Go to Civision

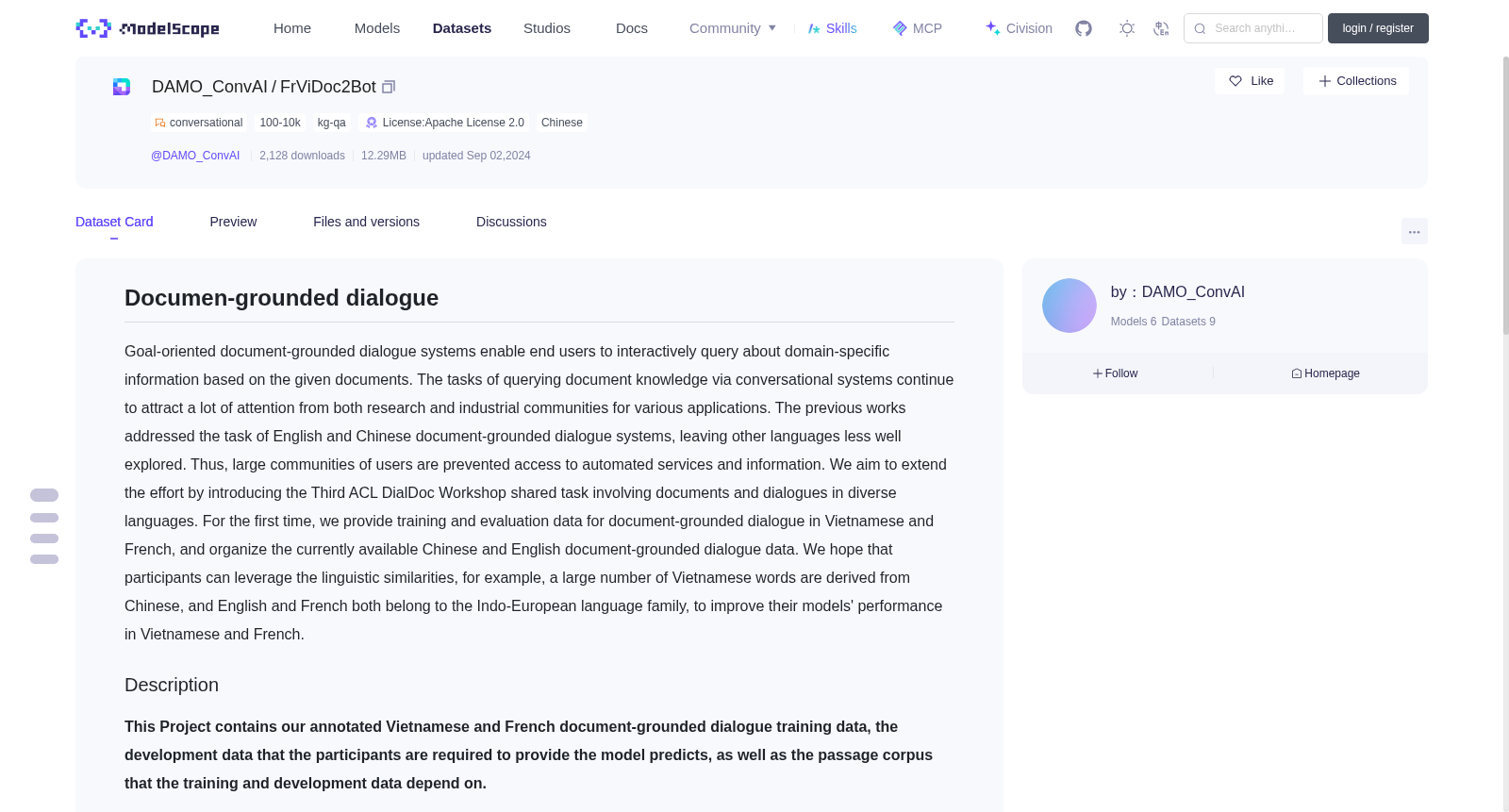coord(1019,28)
